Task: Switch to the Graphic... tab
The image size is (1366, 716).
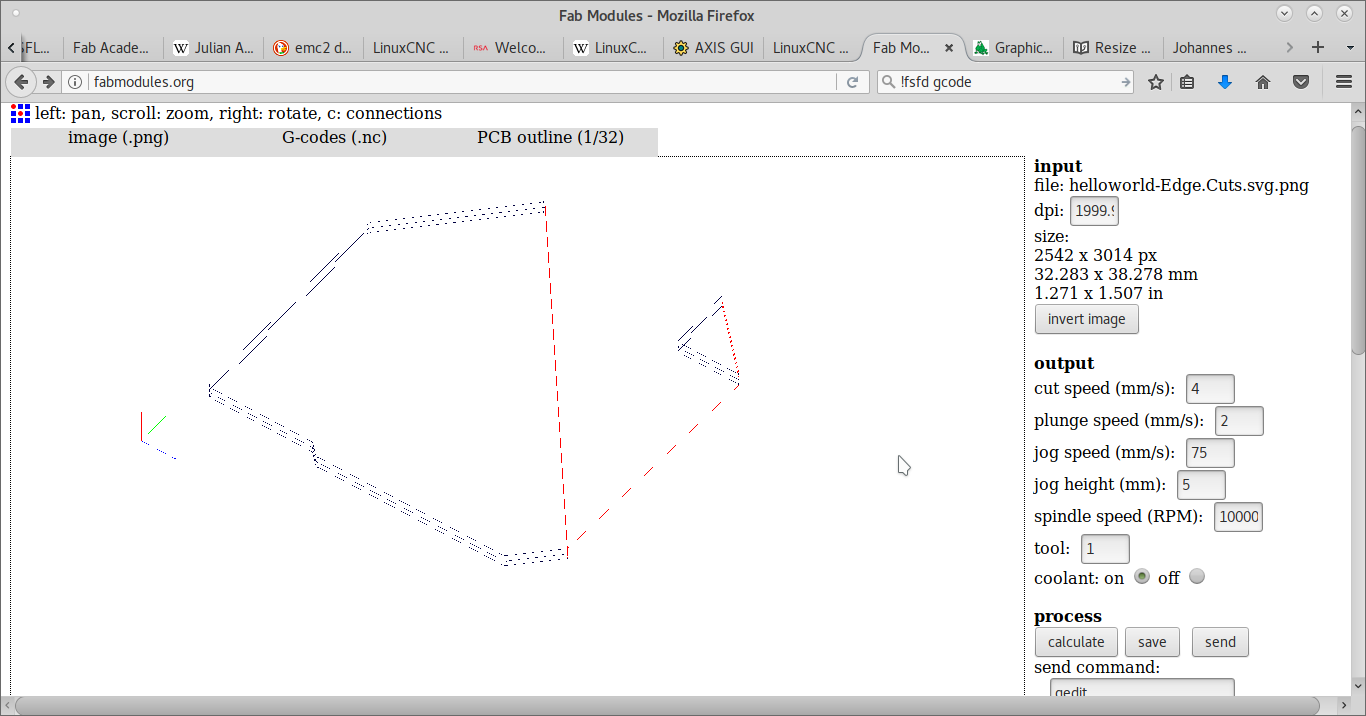Action: click(1013, 47)
